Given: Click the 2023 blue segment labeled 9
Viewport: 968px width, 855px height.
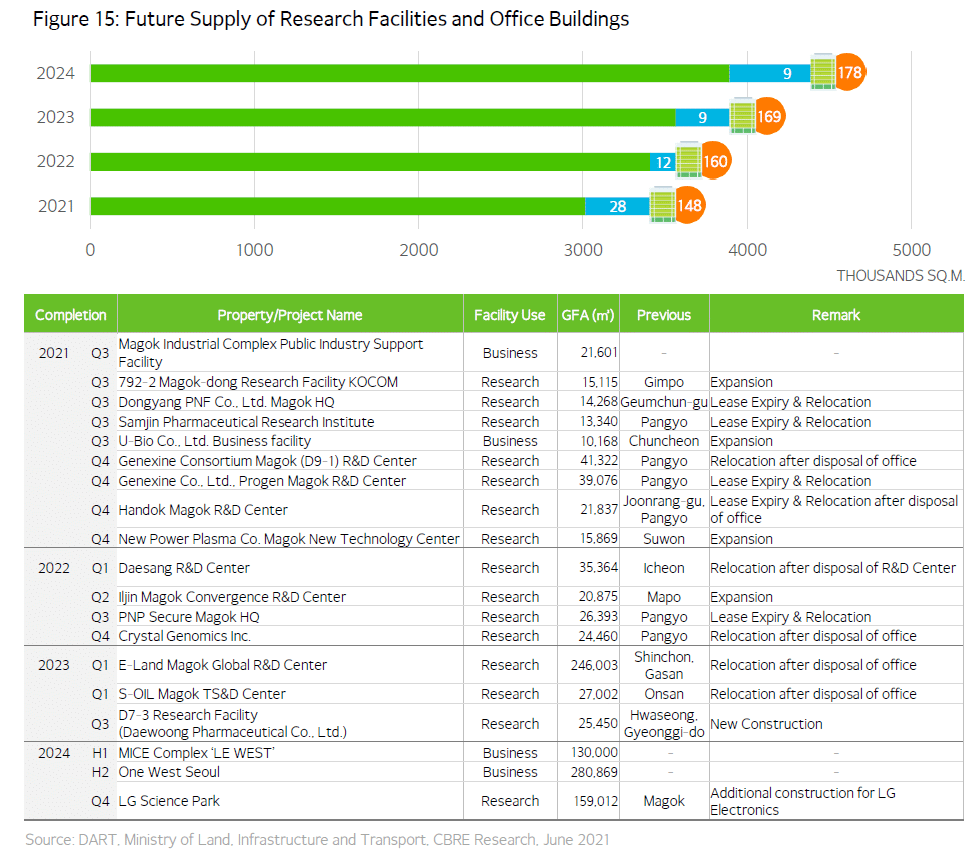Looking at the screenshot, I should click(703, 117).
